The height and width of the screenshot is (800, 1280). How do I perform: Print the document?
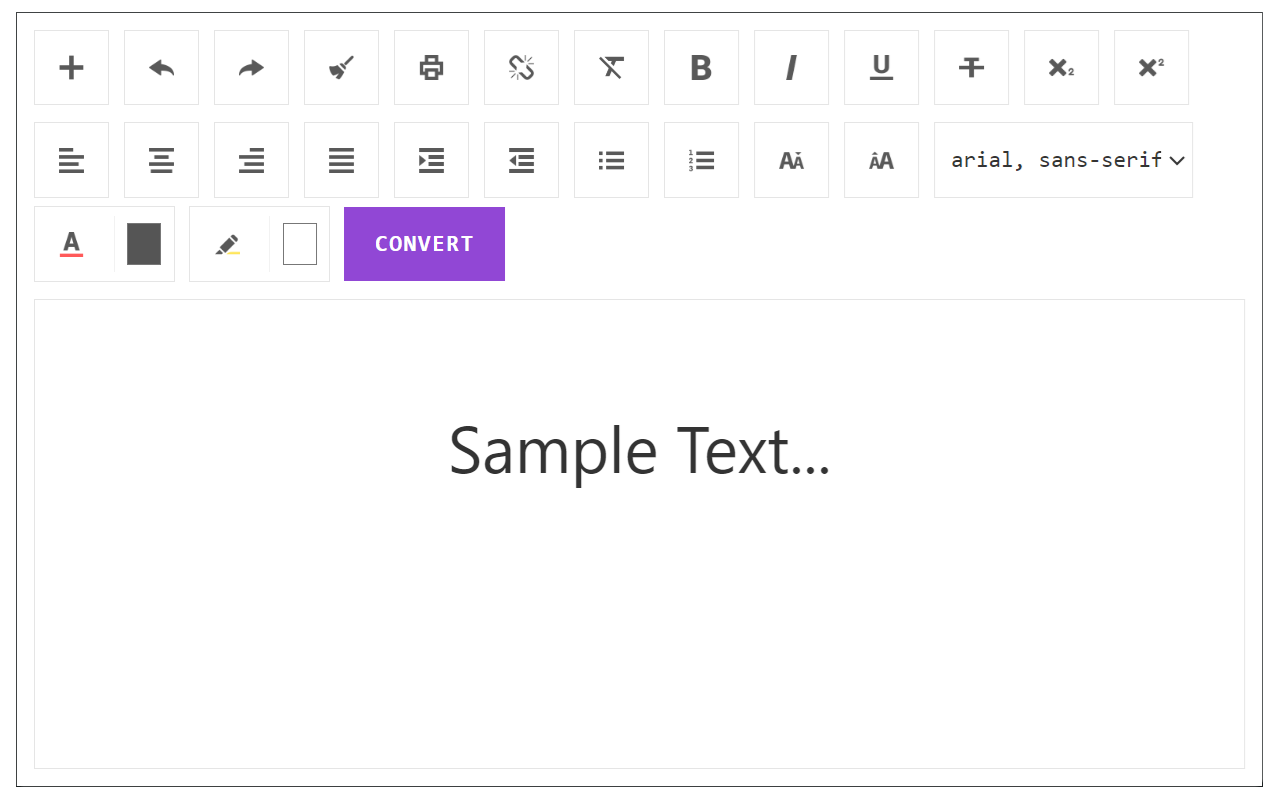point(431,68)
